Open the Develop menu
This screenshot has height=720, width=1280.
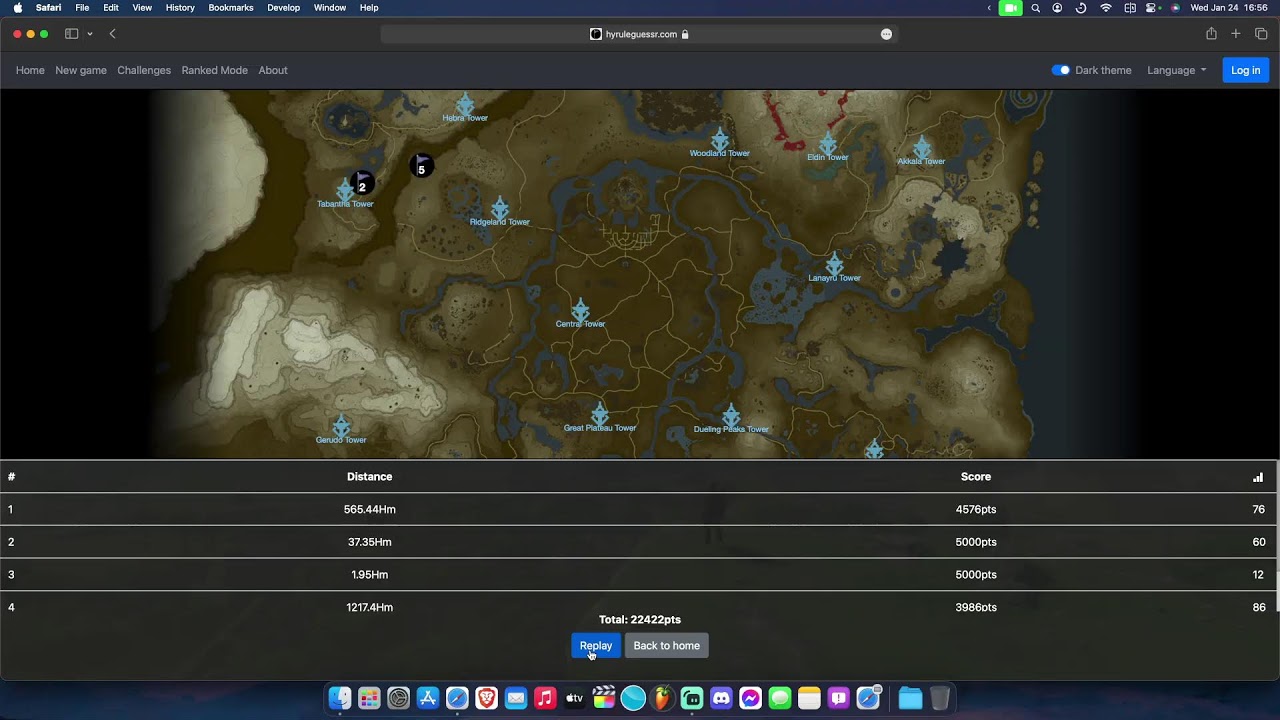pyautogui.click(x=283, y=8)
